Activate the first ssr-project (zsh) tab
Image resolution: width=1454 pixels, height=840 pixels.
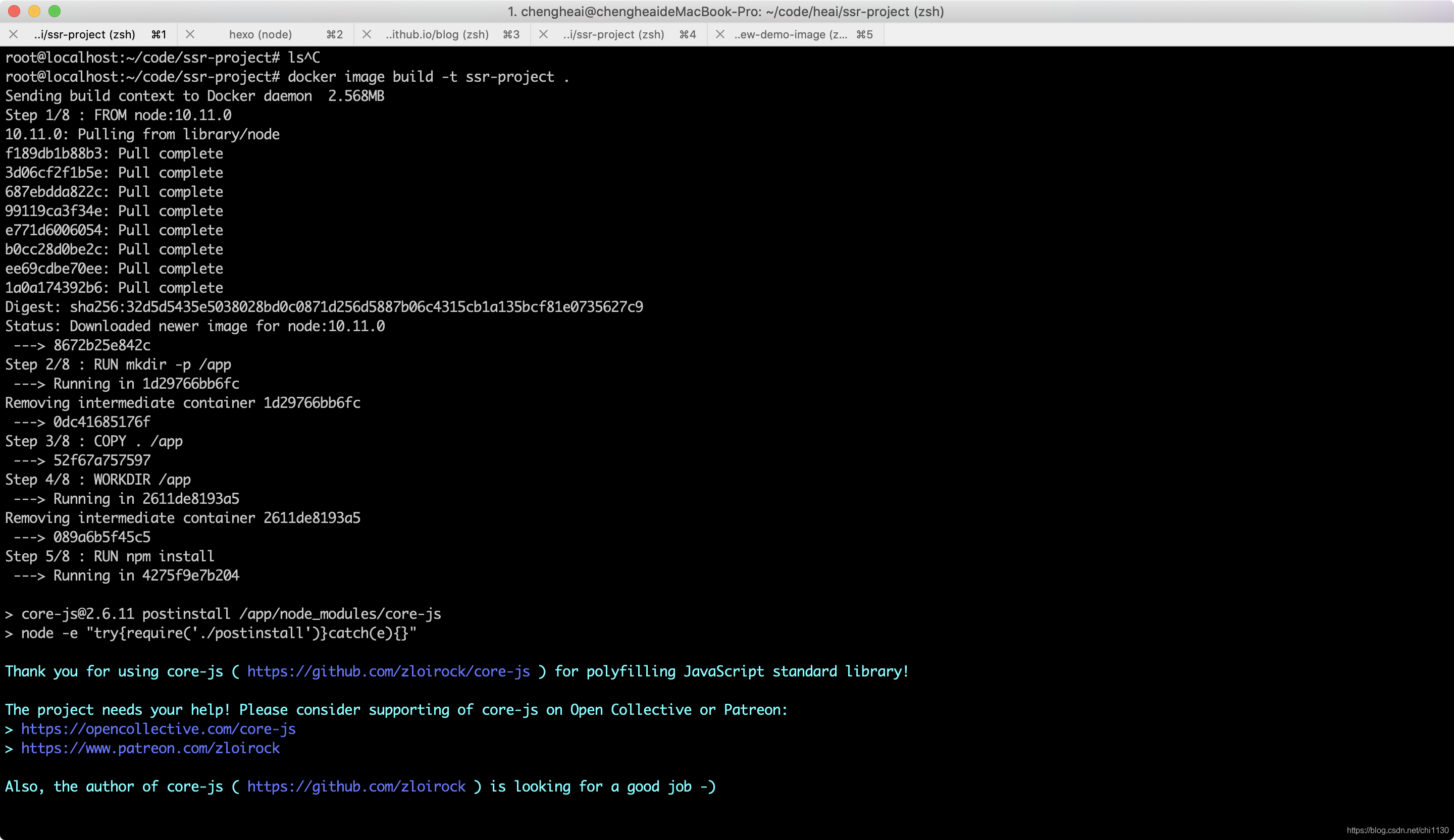[84, 35]
